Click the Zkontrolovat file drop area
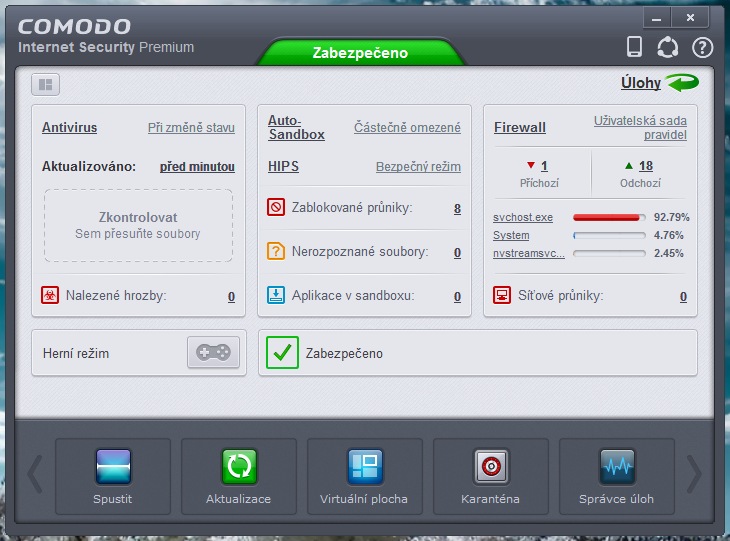730x541 pixels. 138,225
